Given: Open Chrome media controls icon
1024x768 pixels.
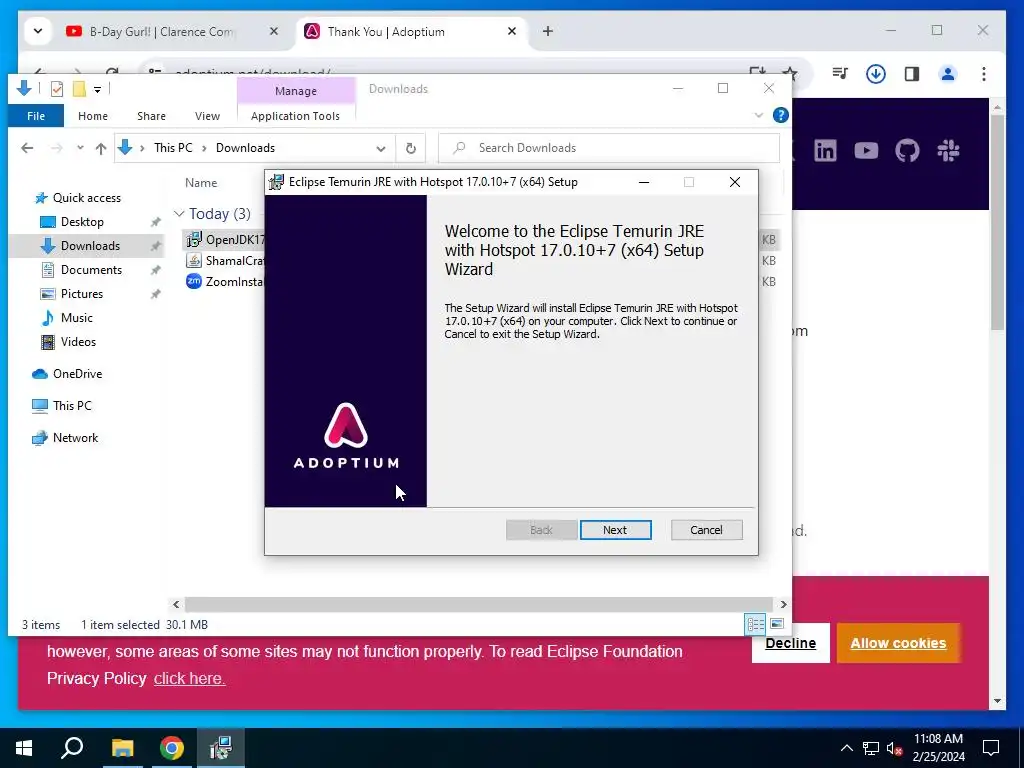Looking at the screenshot, I should (840, 74).
